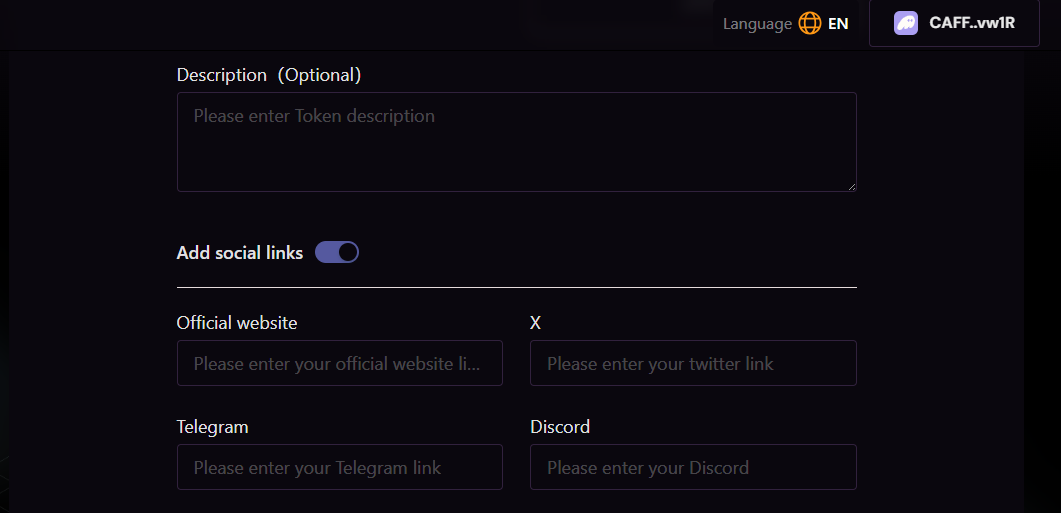Image resolution: width=1061 pixels, height=513 pixels.
Task: Click into the Official website field
Action: pyautogui.click(x=340, y=363)
